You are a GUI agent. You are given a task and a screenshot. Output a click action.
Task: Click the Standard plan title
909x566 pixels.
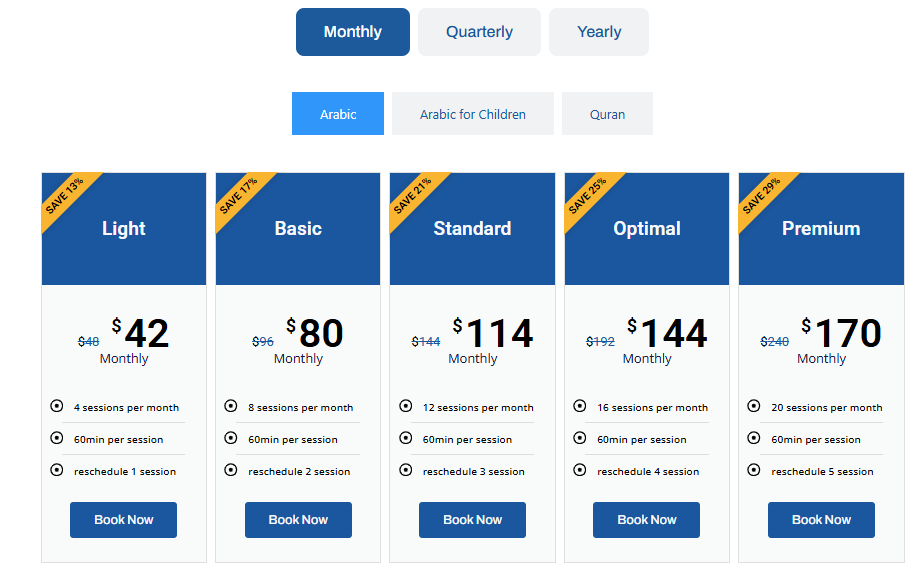click(x=472, y=228)
